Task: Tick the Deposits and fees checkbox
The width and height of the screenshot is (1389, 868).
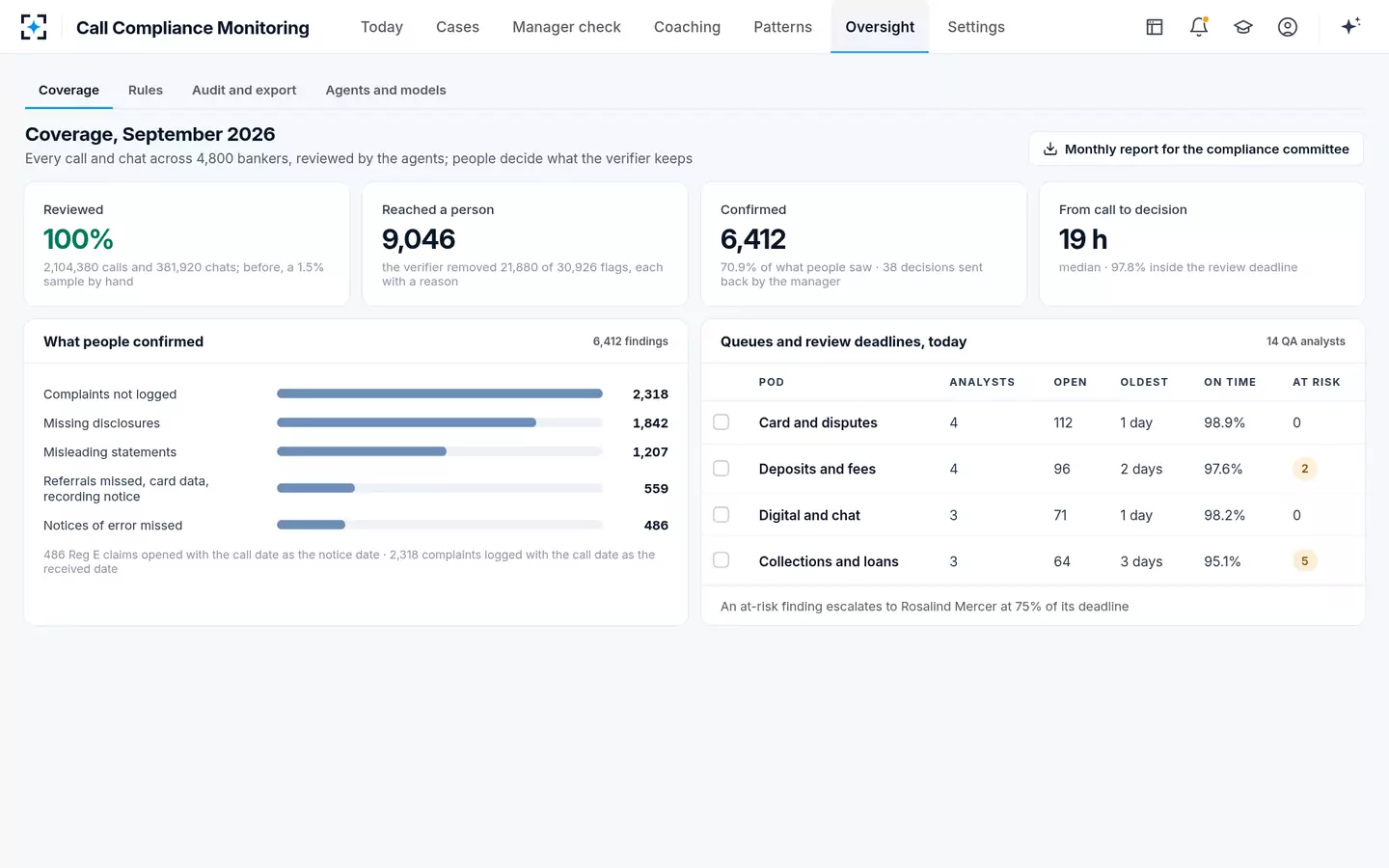Action: tap(721, 469)
